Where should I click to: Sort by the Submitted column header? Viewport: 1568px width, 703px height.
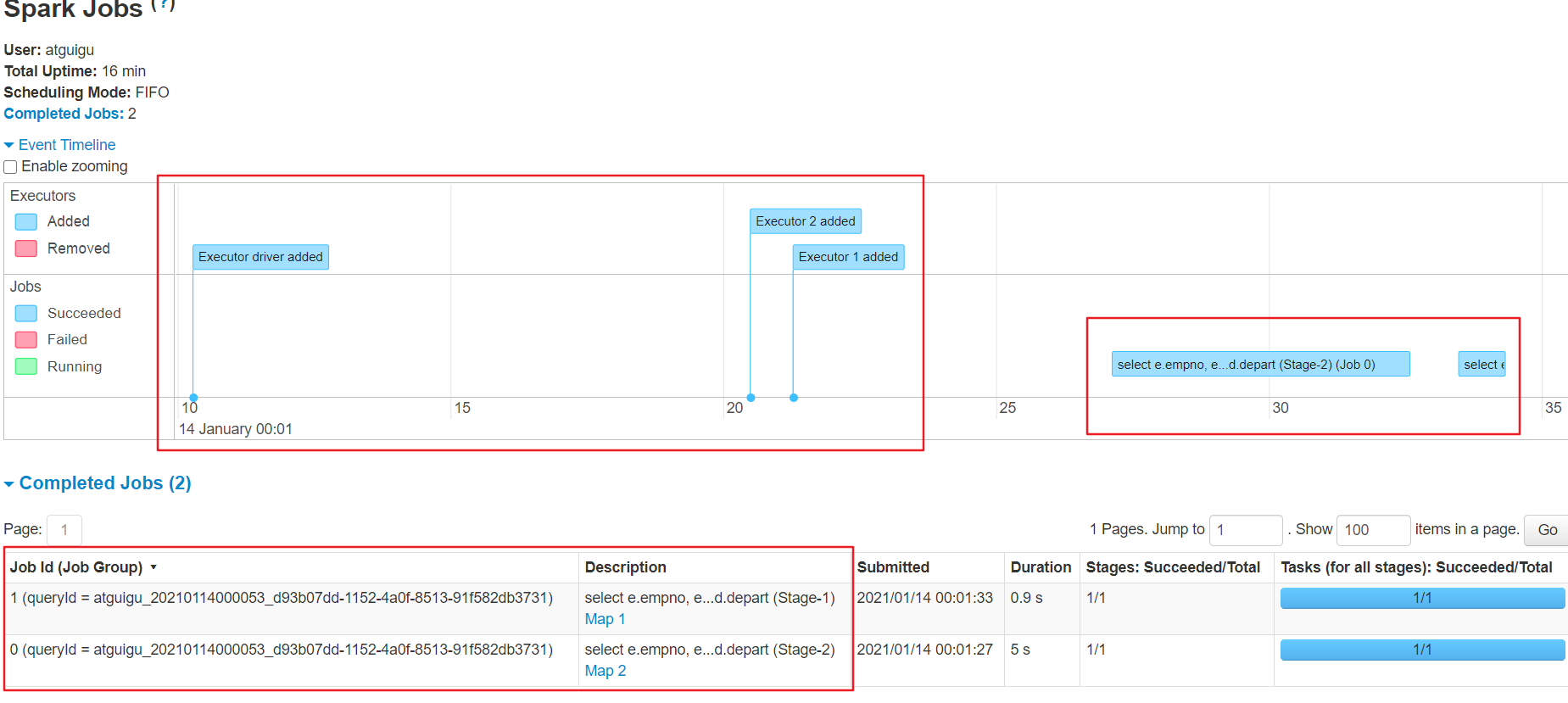(x=893, y=567)
